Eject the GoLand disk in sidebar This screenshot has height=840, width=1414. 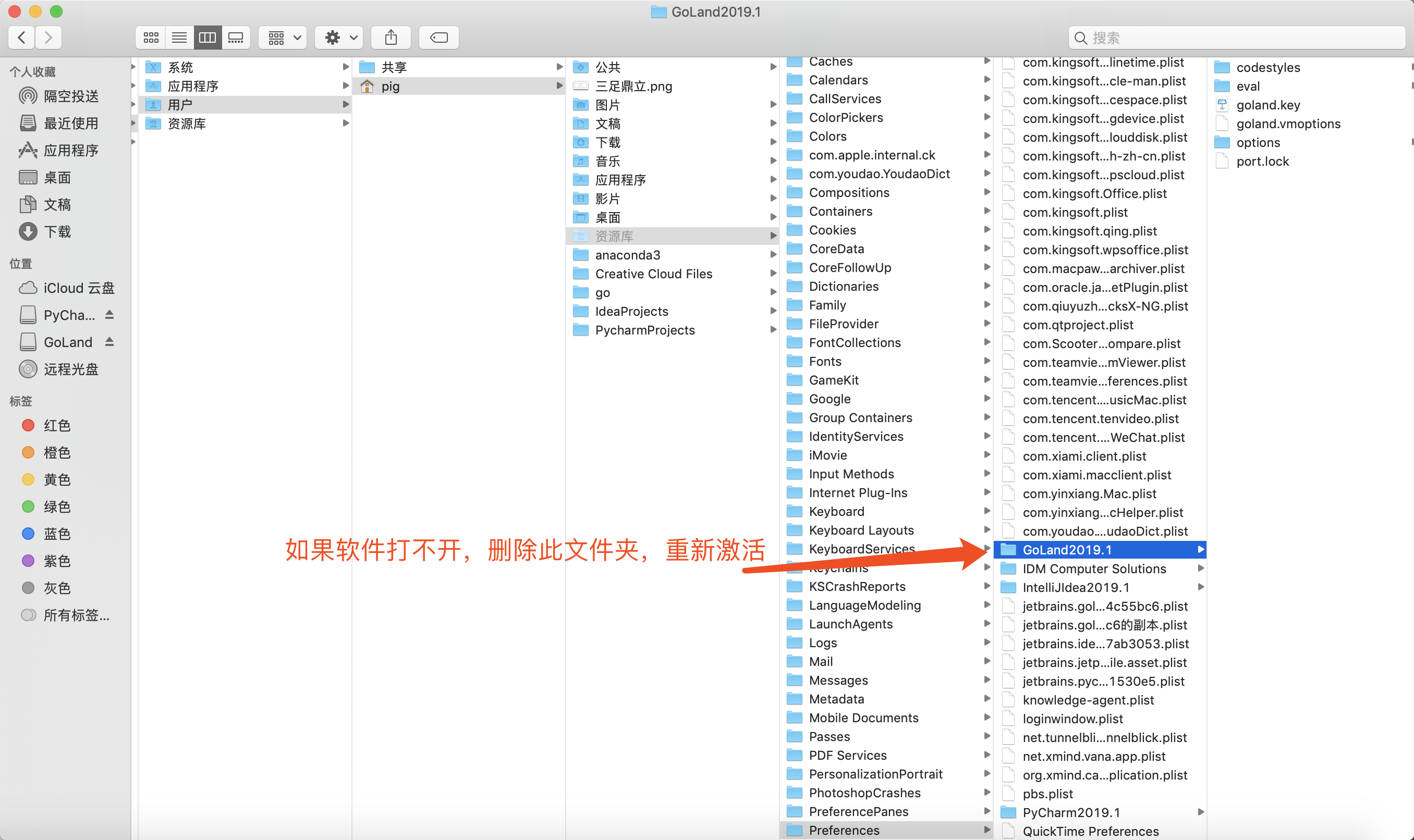pyautogui.click(x=110, y=342)
